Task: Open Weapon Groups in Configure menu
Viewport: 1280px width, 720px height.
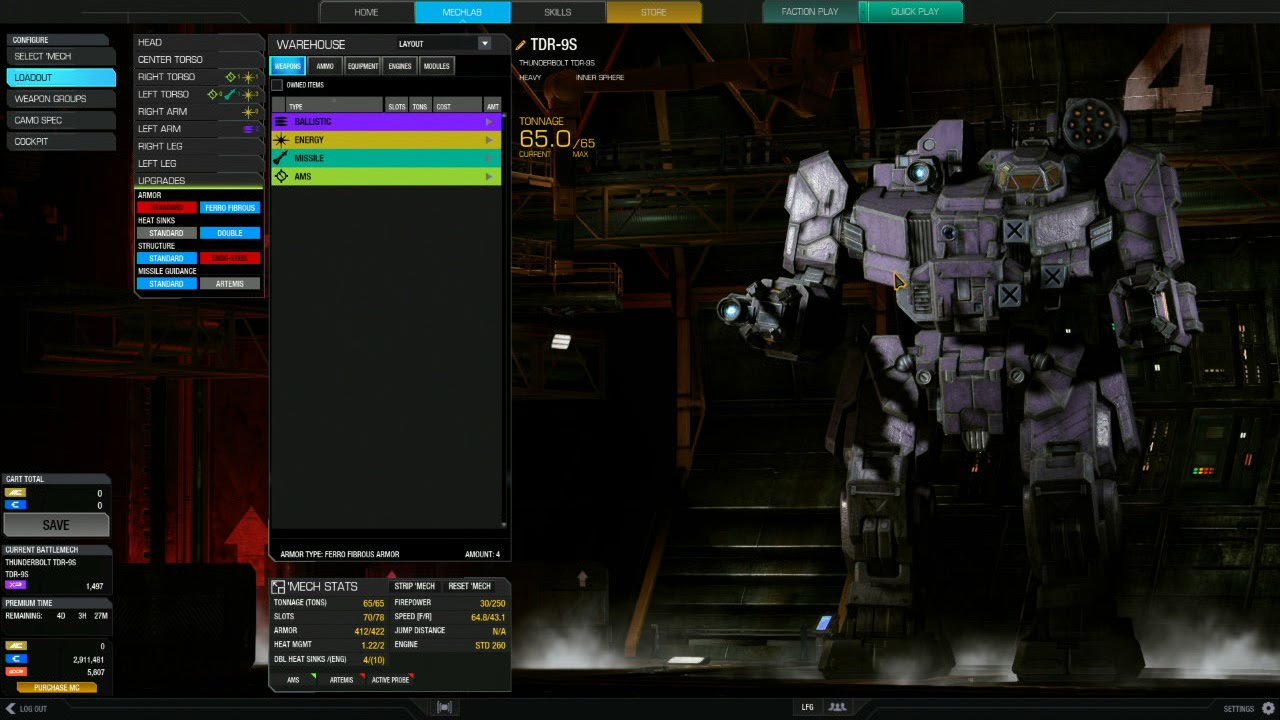Action: click(61, 99)
